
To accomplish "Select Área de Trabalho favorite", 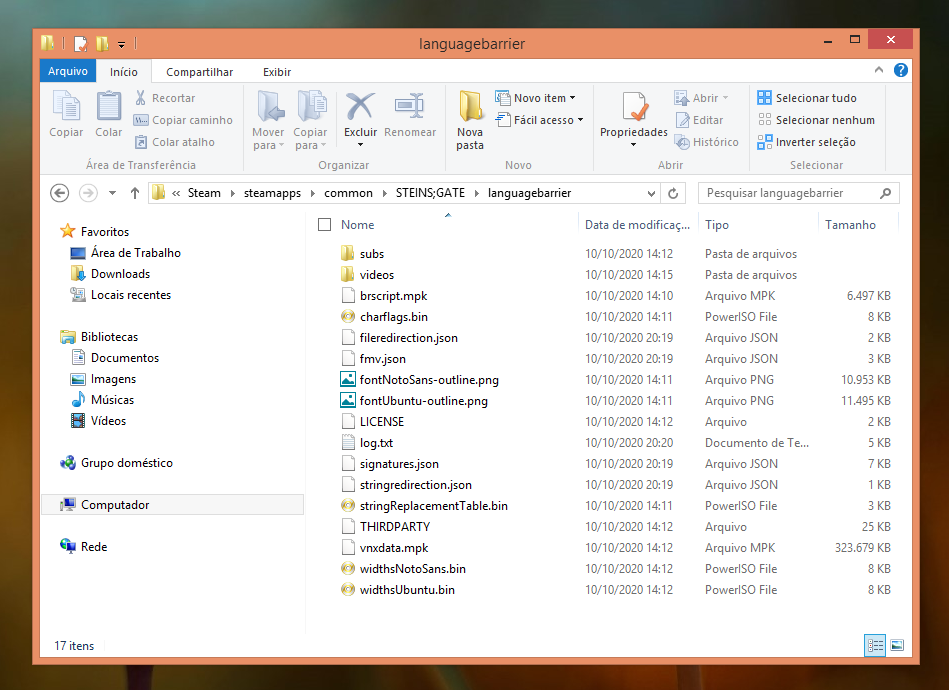I will point(126,253).
